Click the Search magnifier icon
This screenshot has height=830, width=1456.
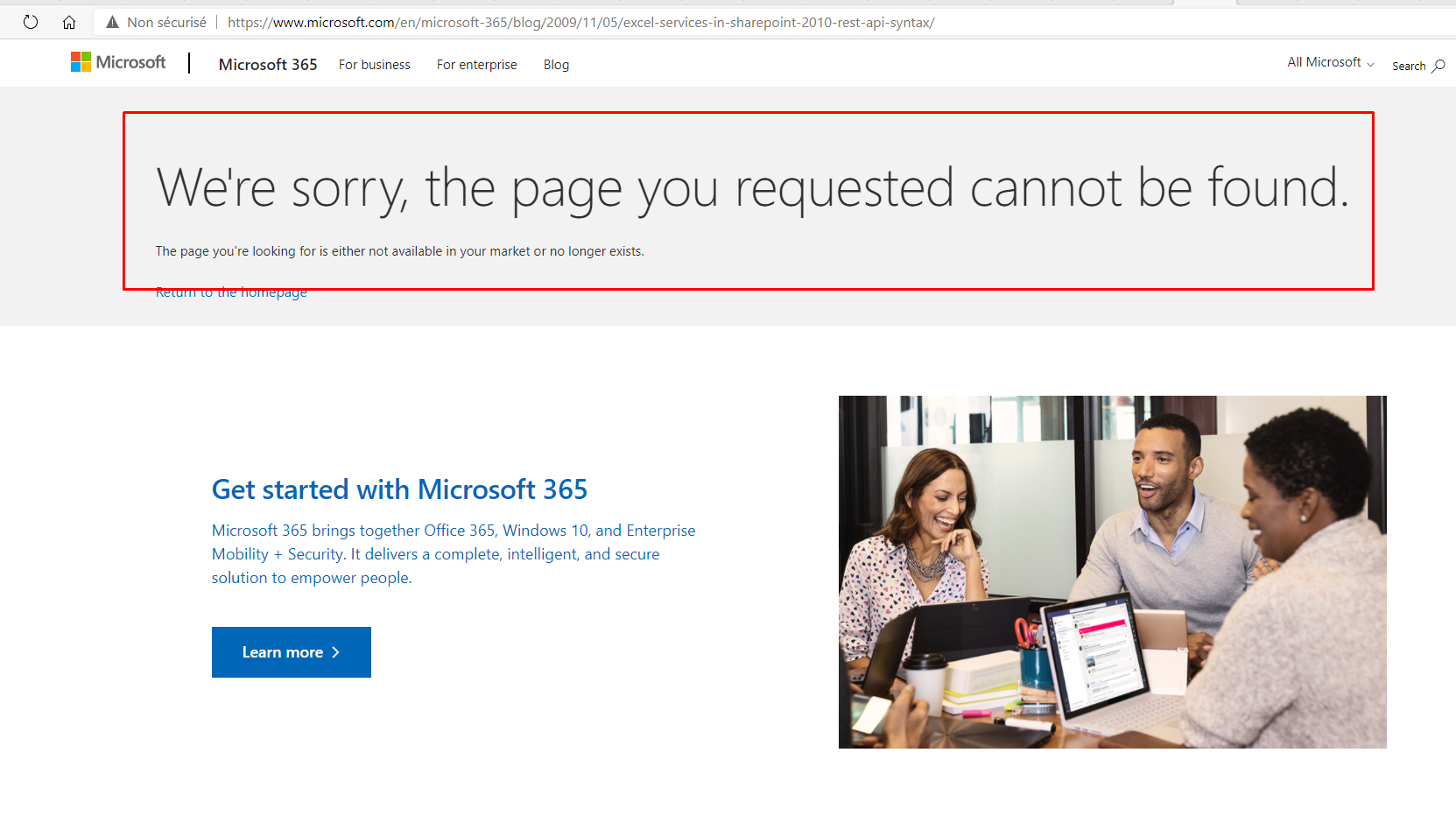click(1438, 66)
